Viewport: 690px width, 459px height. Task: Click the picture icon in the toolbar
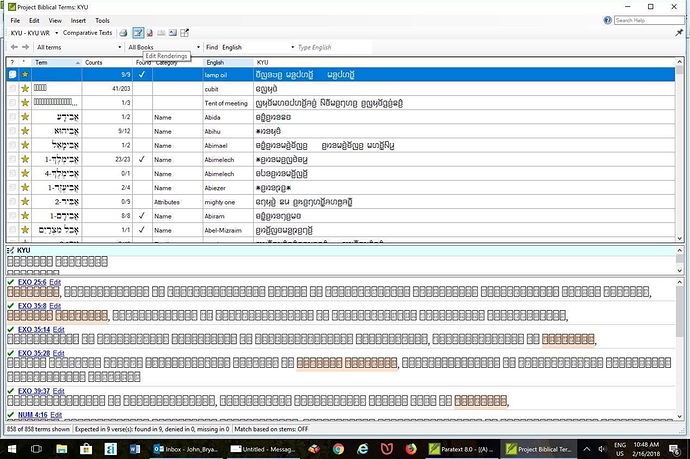(173, 33)
